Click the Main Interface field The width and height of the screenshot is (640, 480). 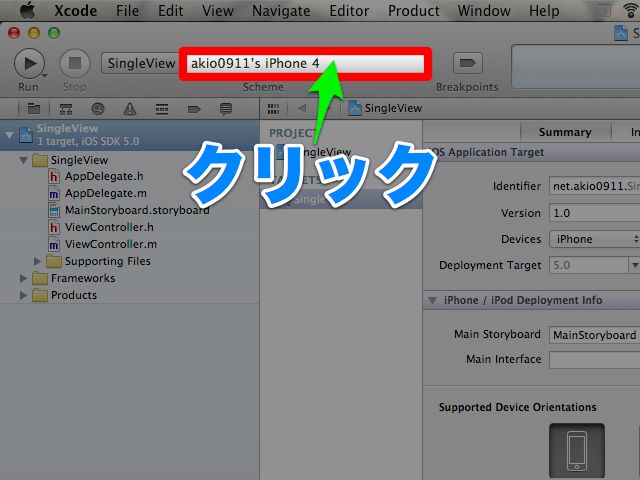pyautogui.click(x=594, y=360)
